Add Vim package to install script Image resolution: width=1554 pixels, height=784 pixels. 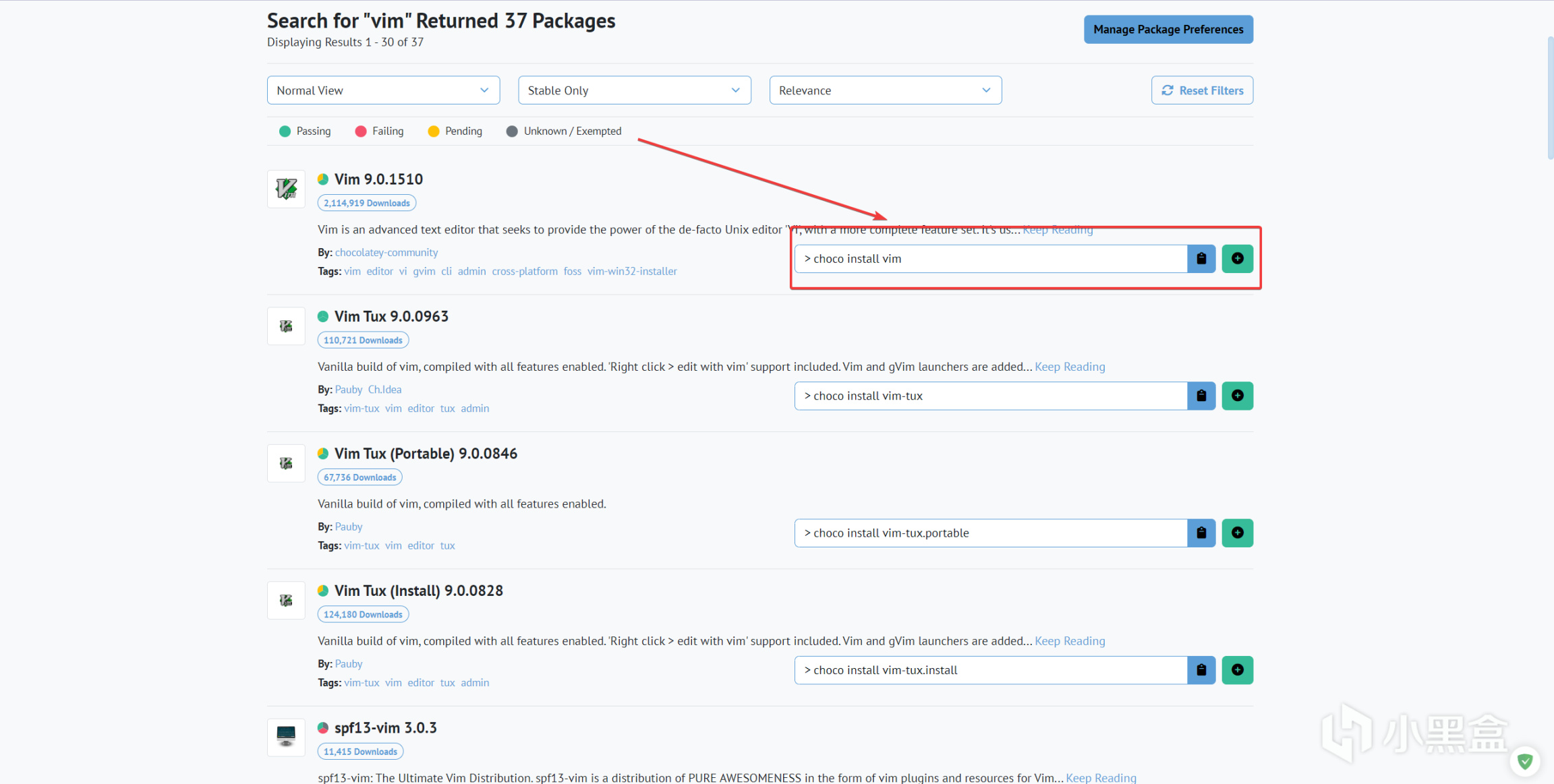[x=1237, y=259]
